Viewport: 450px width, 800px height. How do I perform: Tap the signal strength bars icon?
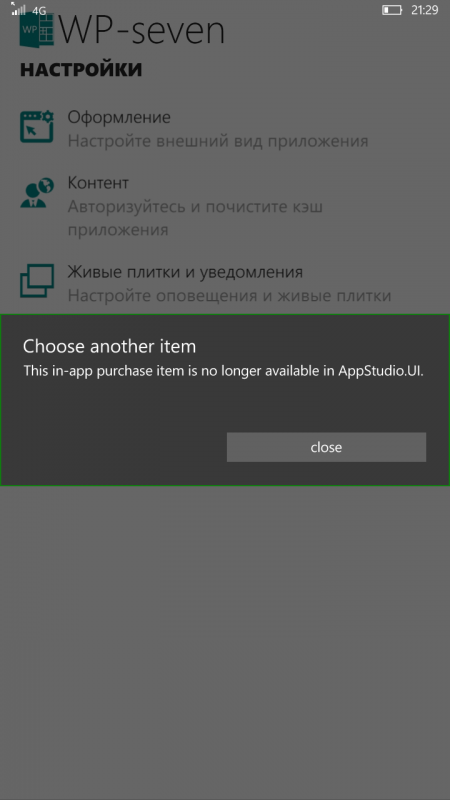tap(19, 9)
